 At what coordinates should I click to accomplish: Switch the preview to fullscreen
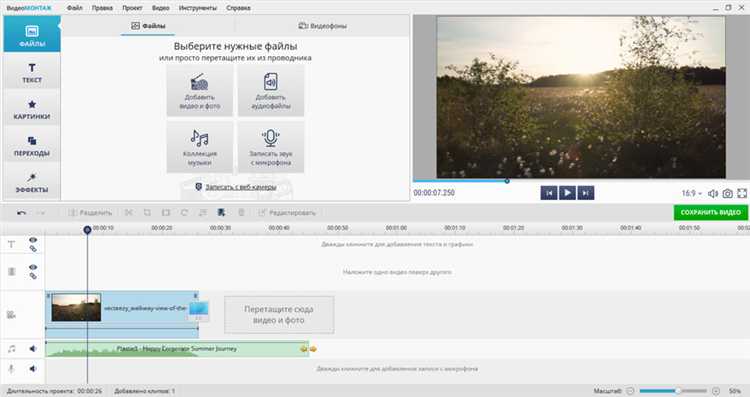point(742,193)
